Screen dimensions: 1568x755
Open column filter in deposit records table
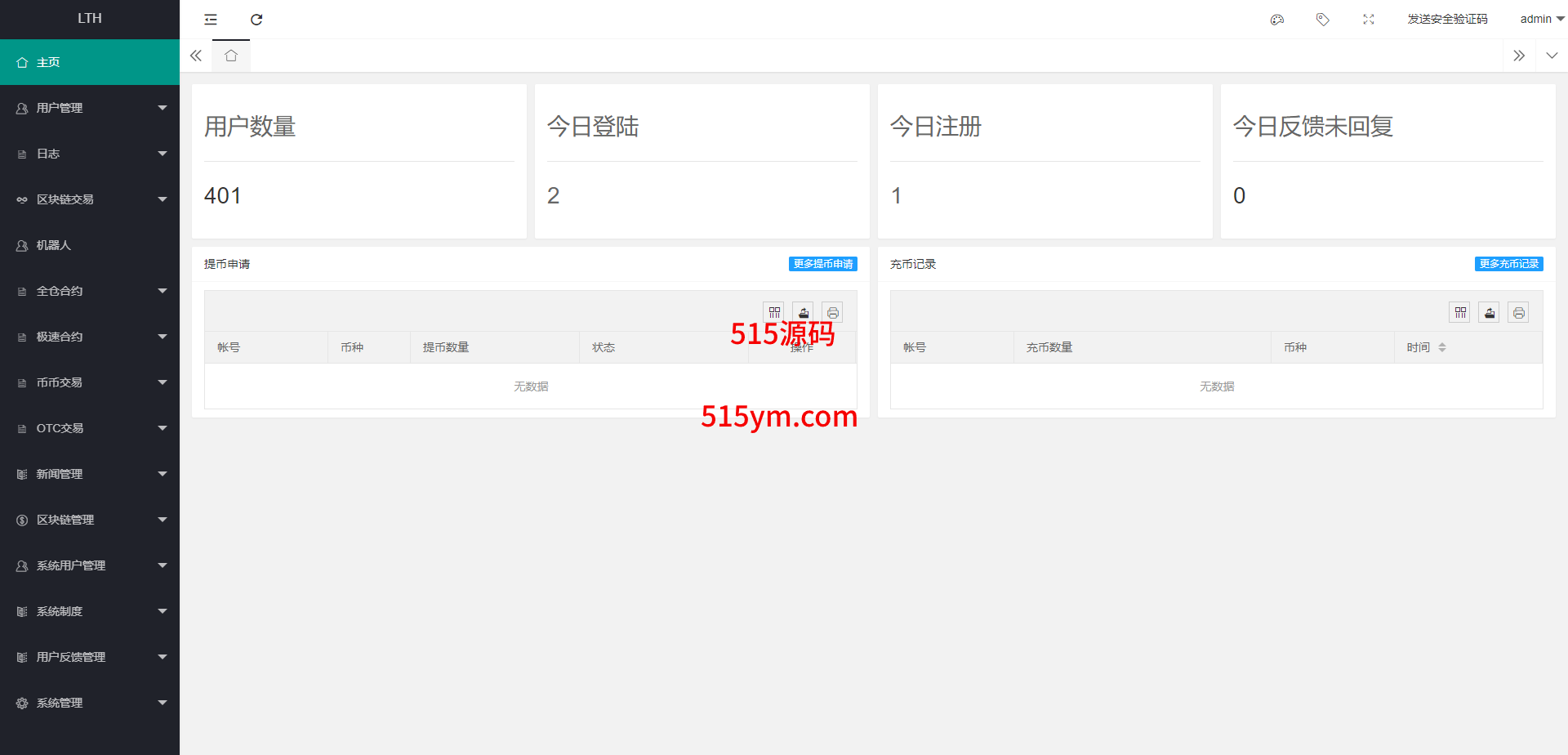pyautogui.click(x=1460, y=312)
